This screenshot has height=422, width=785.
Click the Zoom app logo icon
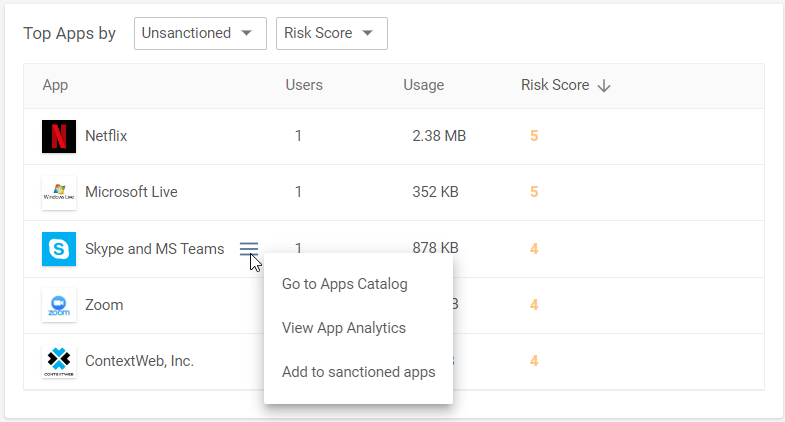coord(59,305)
